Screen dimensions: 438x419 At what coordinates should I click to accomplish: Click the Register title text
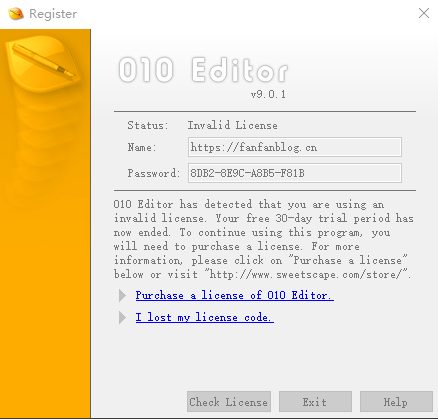[x=53, y=14]
